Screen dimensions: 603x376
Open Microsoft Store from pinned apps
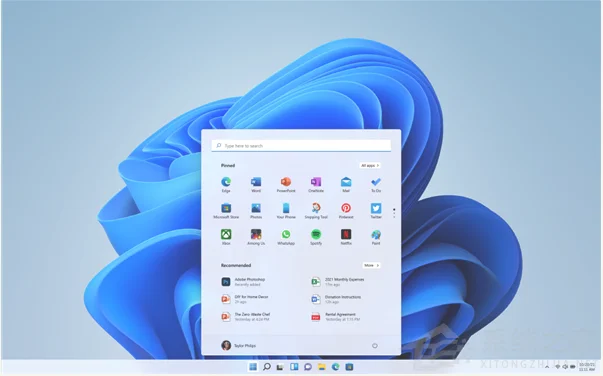[226, 211]
